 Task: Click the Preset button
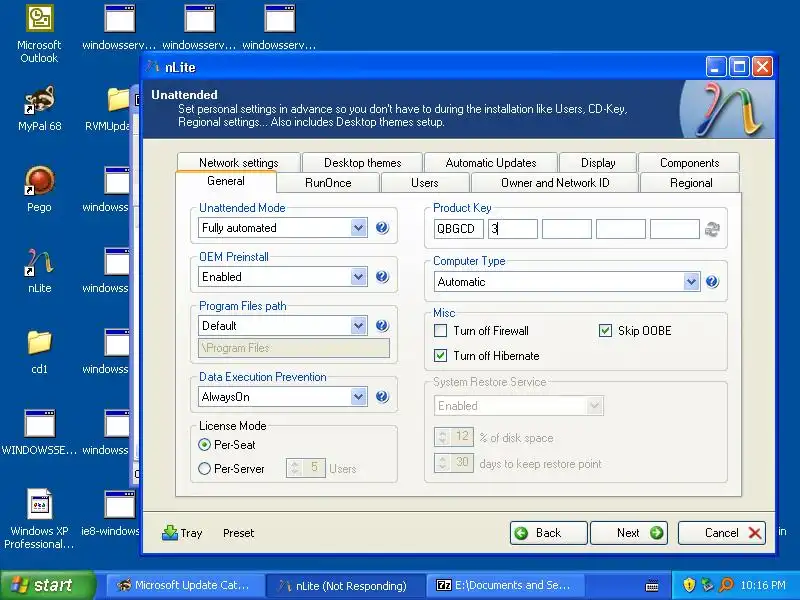coord(238,533)
